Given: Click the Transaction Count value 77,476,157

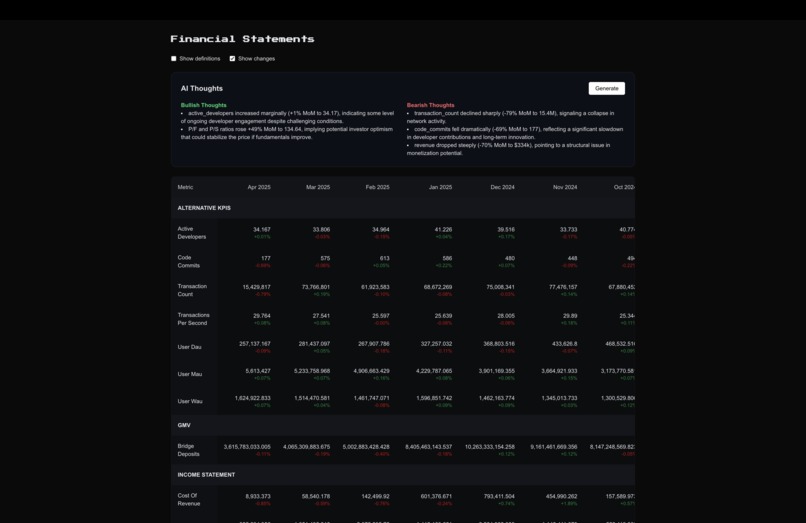Looking at the screenshot, I should [x=563, y=287].
